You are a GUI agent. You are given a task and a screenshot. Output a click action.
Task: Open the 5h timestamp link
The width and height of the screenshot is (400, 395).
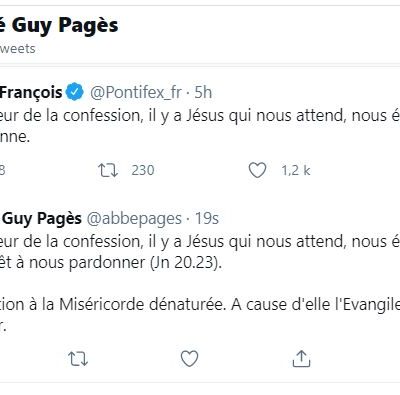[203, 92]
